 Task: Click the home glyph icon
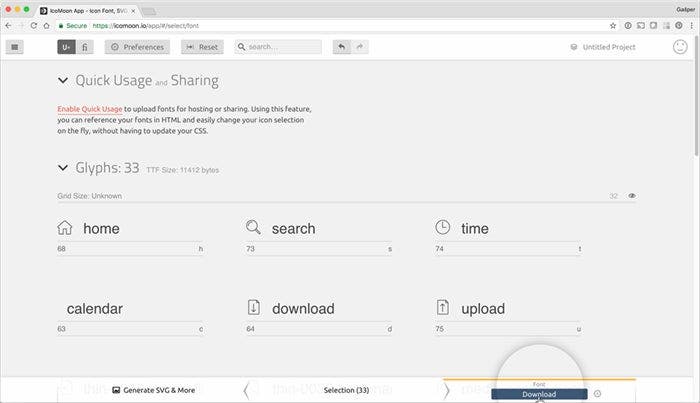(x=66, y=228)
